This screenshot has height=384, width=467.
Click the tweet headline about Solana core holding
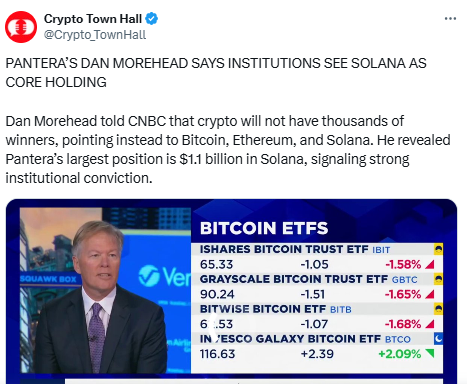216,72
